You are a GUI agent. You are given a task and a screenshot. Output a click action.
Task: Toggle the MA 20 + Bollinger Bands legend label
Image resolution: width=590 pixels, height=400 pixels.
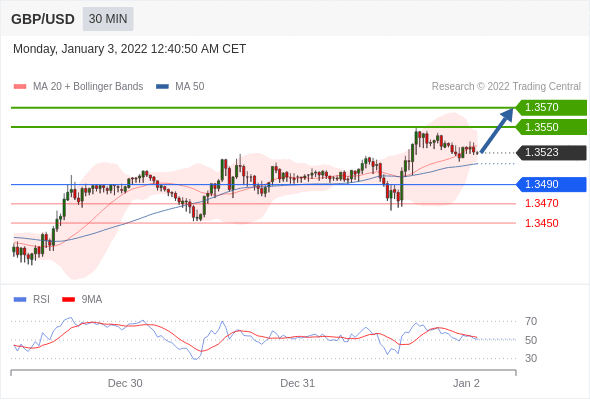click(x=88, y=87)
